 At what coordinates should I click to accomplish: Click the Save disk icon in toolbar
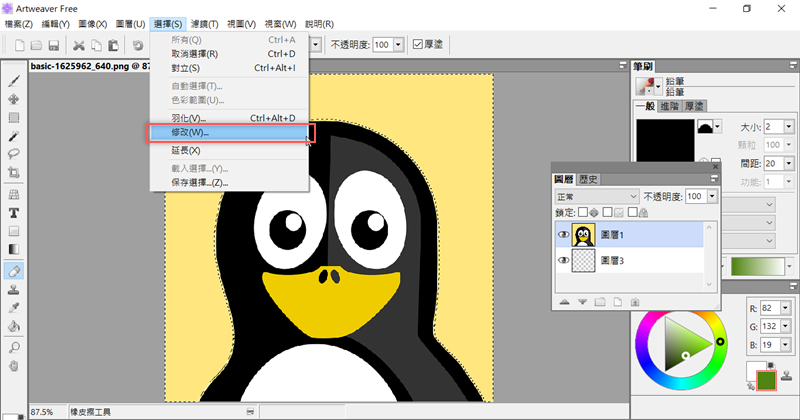coord(54,45)
